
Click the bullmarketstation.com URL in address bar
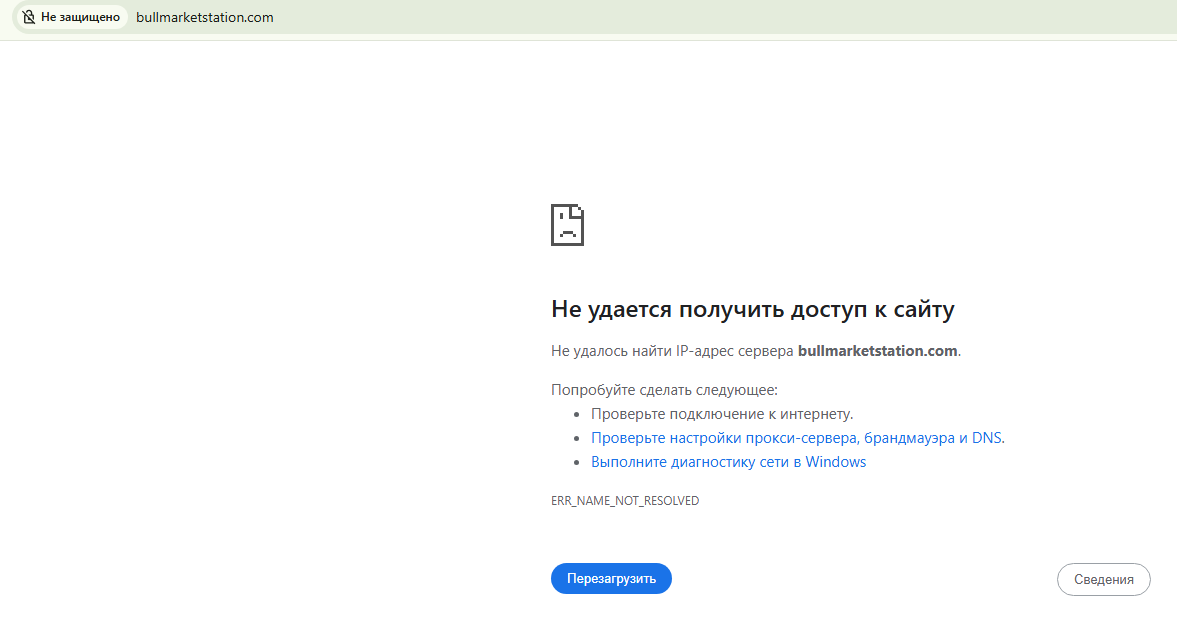pos(204,17)
